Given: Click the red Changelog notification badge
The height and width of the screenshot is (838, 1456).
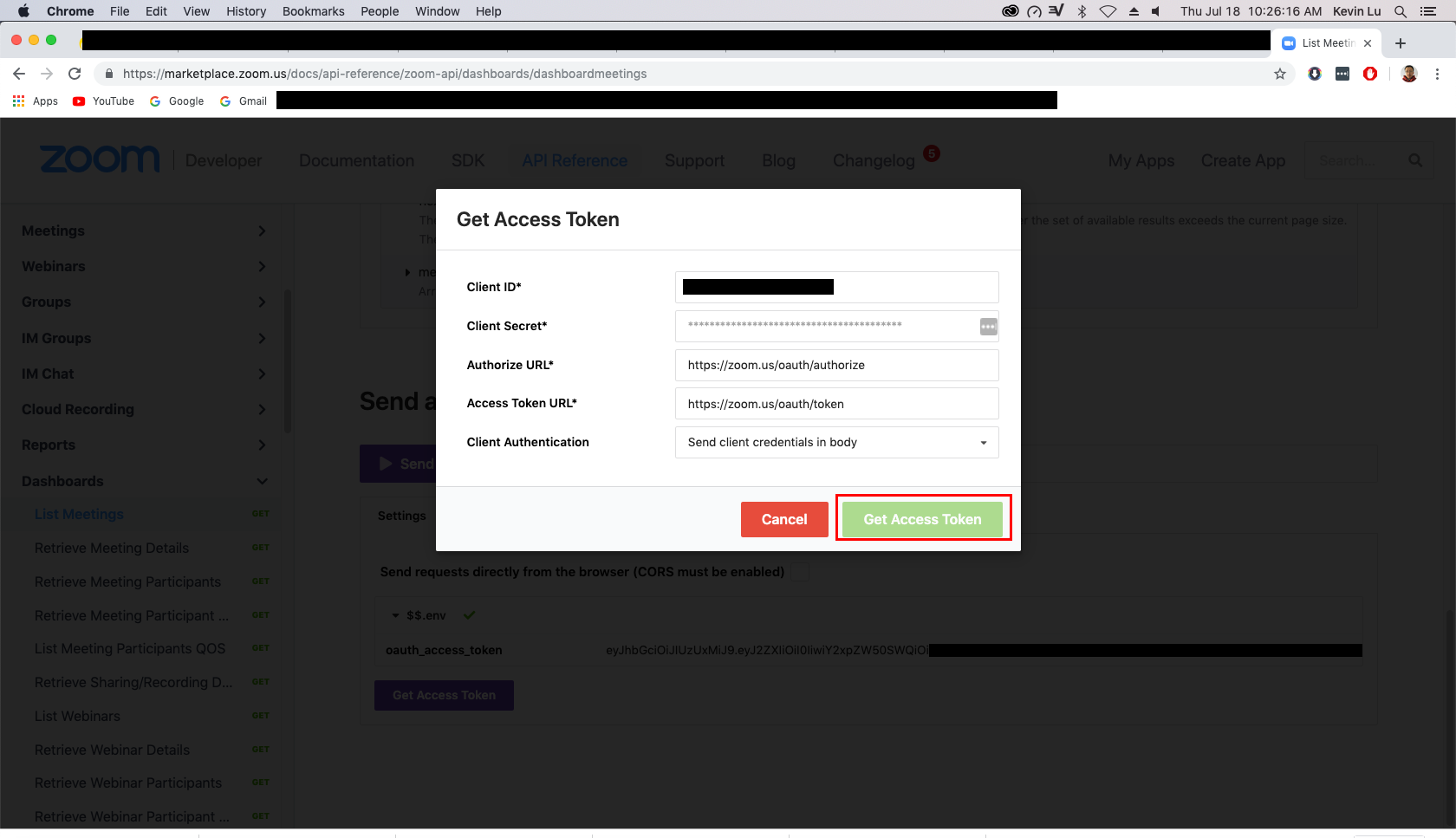Looking at the screenshot, I should click(932, 153).
